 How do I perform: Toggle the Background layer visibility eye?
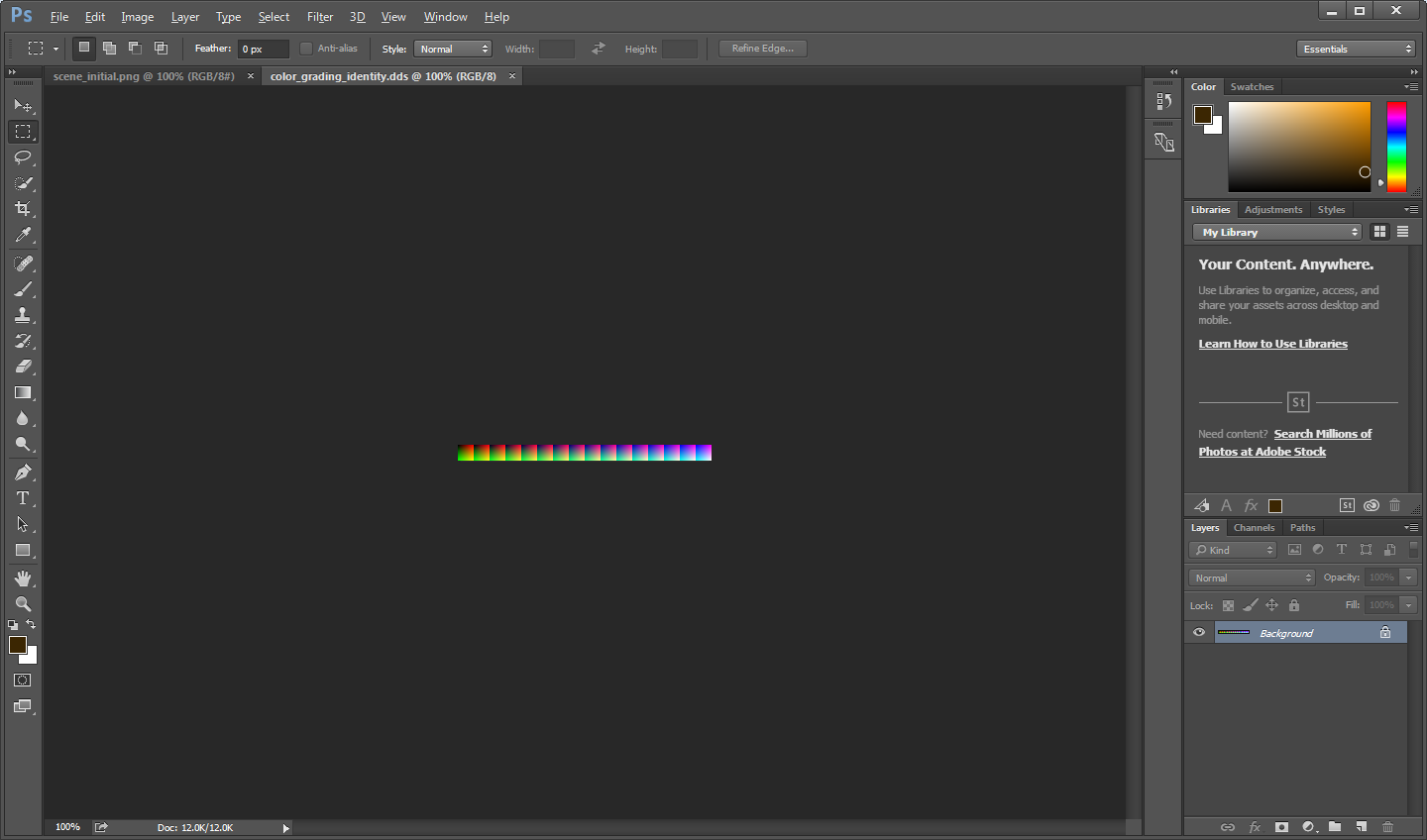pyautogui.click(x=1198, y=632)
